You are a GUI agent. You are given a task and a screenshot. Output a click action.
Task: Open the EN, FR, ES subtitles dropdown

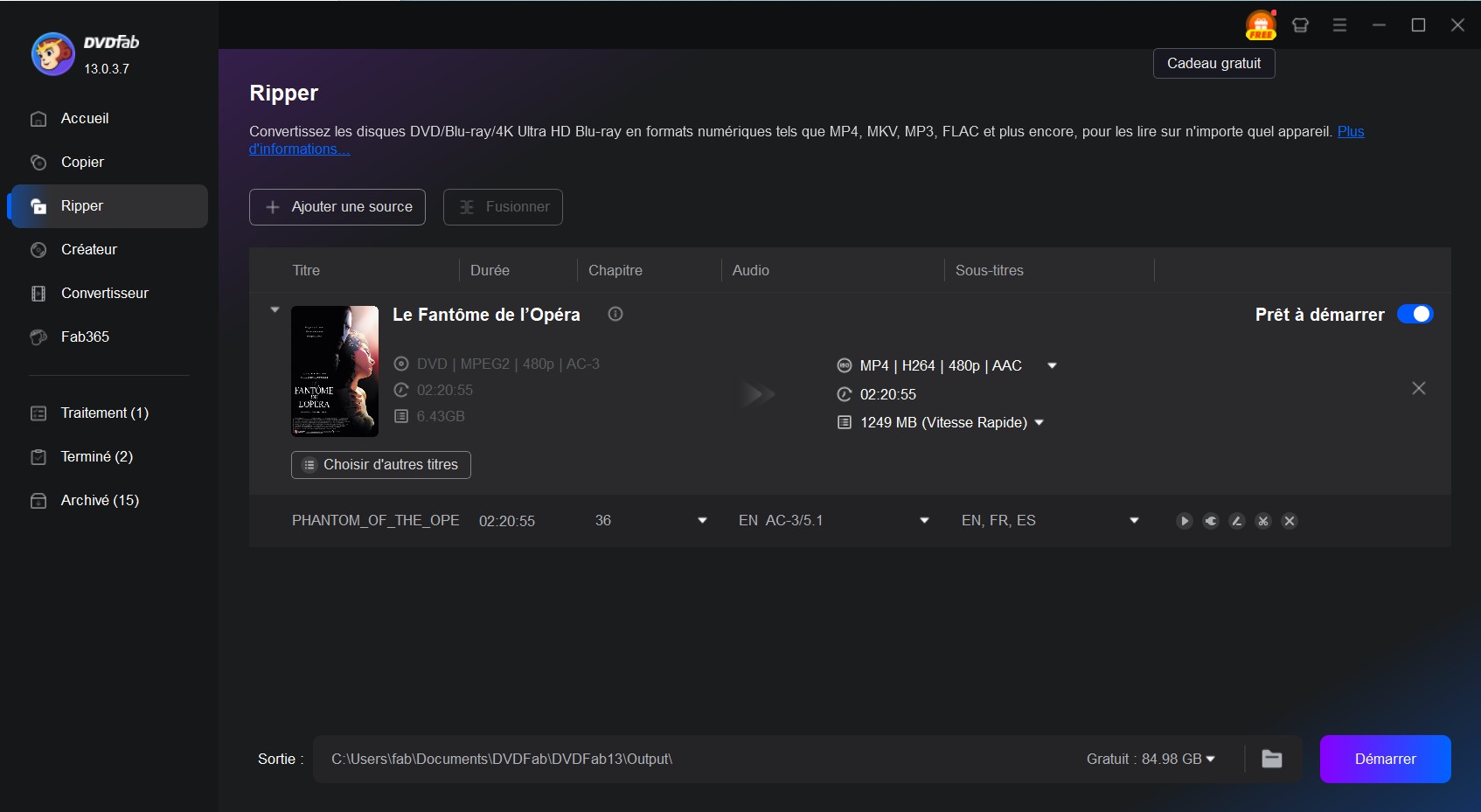(1134, 521)
